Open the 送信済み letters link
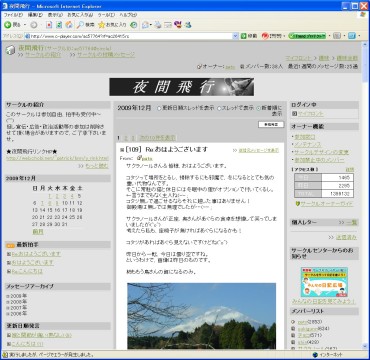 (346, 237)
